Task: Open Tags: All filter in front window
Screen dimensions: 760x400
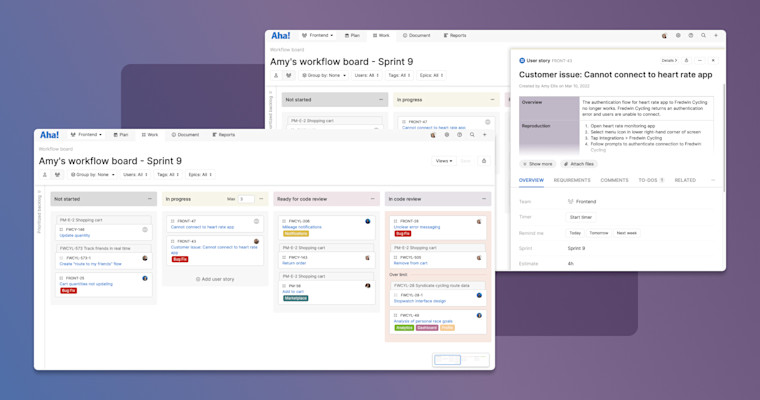Action: 168,175
